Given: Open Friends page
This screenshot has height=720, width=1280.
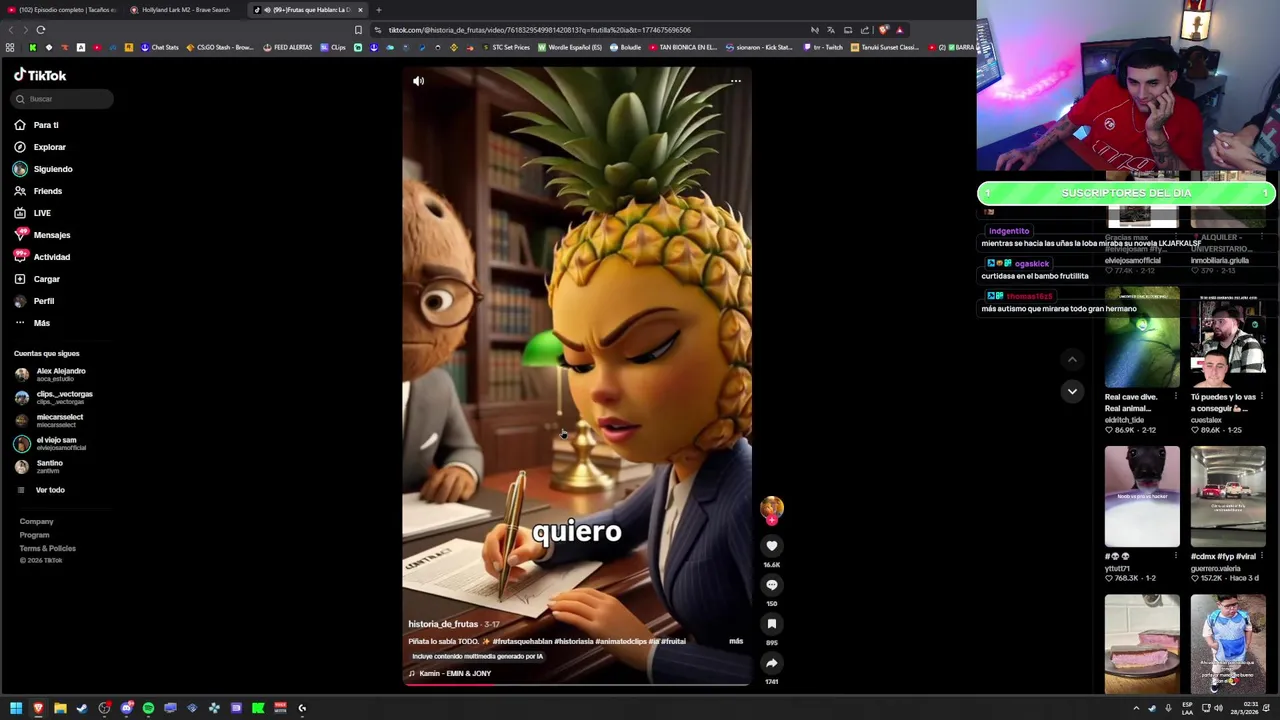Looking at the screenshot, I should pos(47,191).
